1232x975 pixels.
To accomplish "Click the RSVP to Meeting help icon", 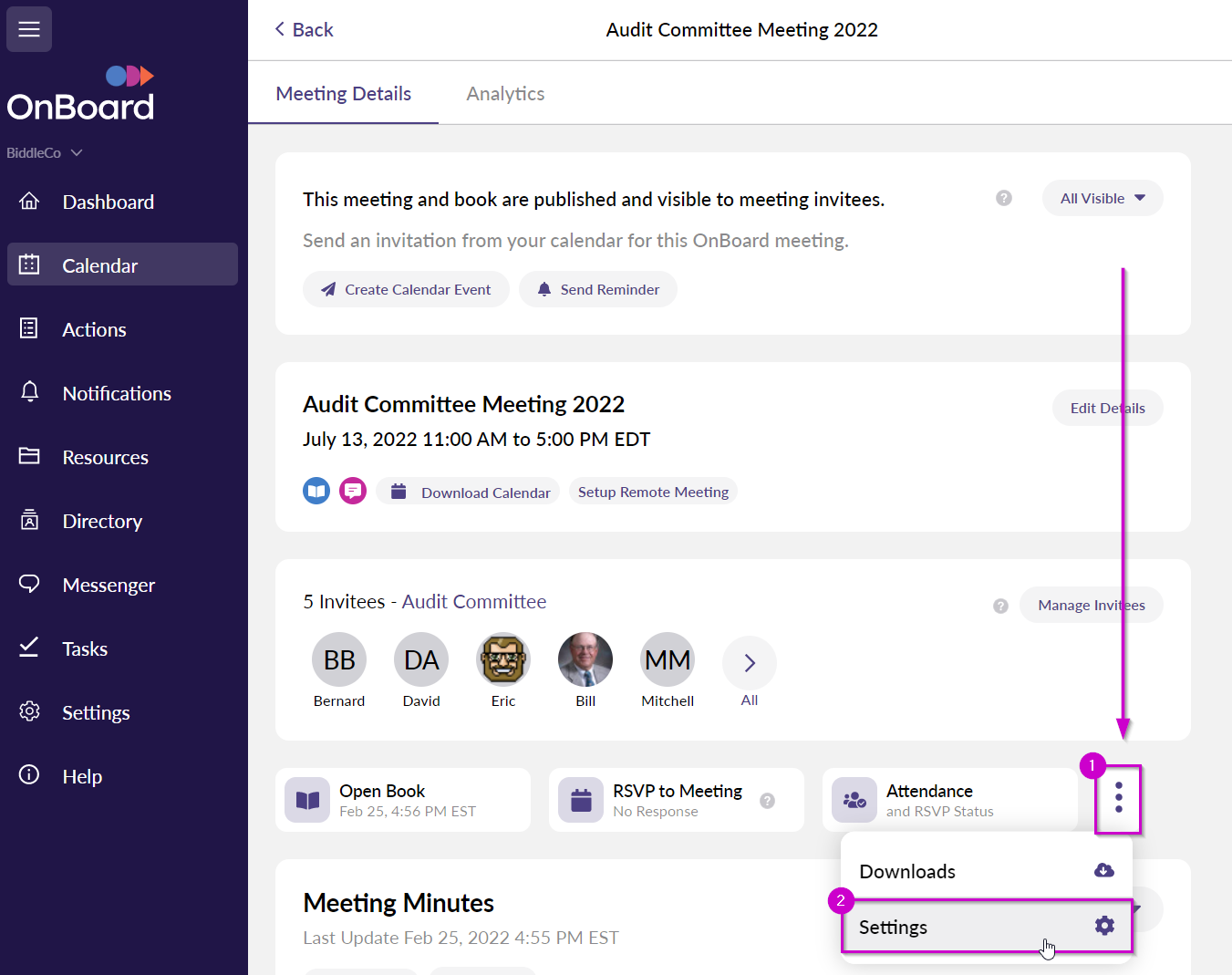I will tap(768, 801).
